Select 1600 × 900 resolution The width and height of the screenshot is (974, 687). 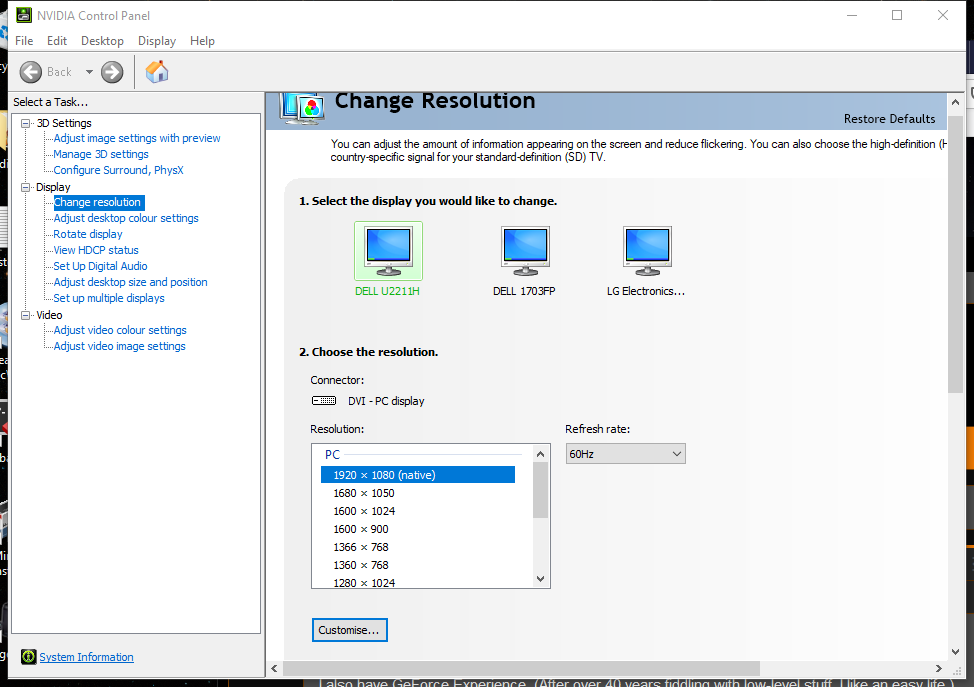[361, 529]
